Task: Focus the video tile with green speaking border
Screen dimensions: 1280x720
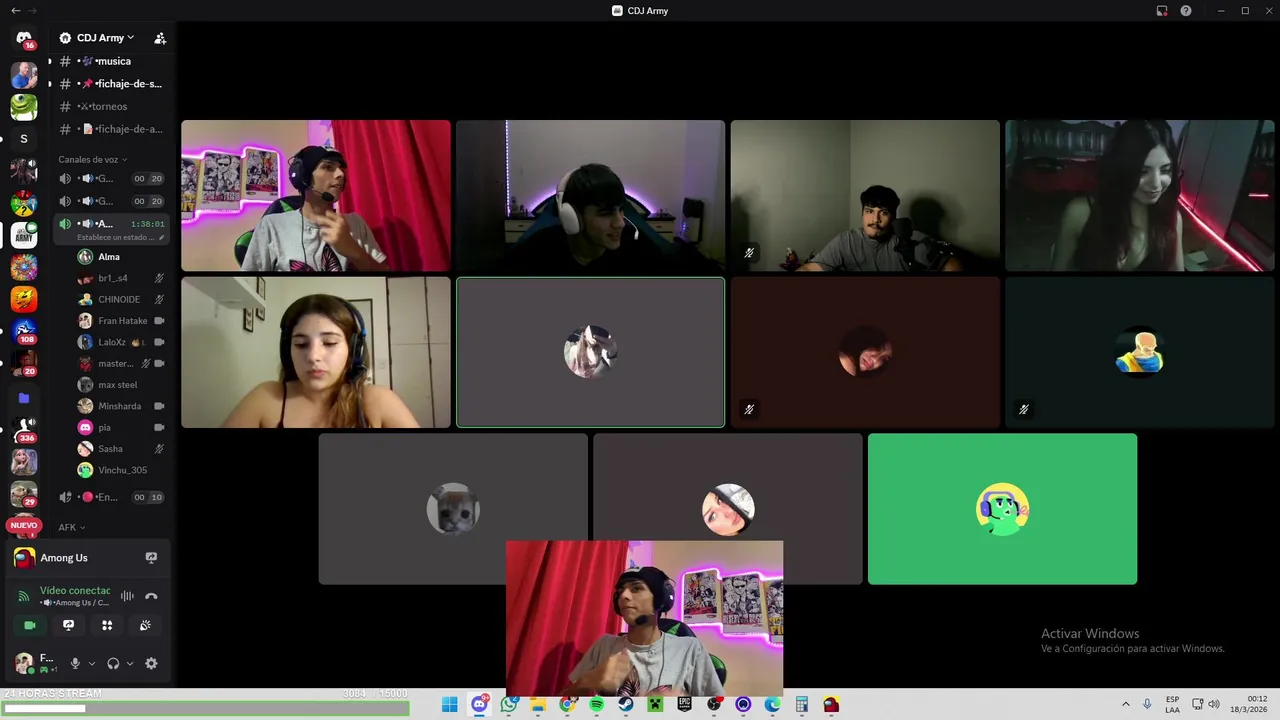Action: click(591, 352)
